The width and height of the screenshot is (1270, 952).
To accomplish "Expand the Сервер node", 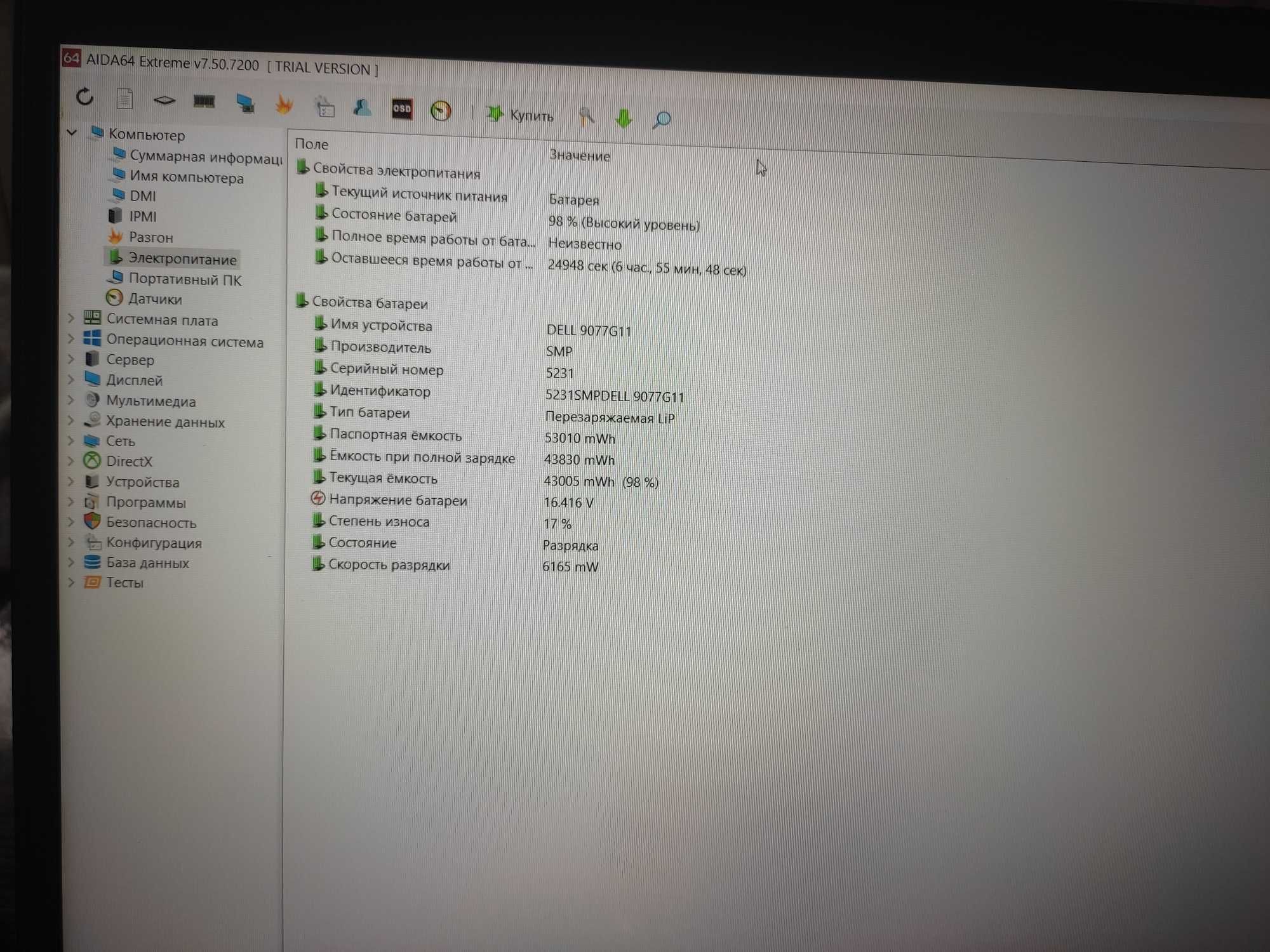I will point(70,359).
